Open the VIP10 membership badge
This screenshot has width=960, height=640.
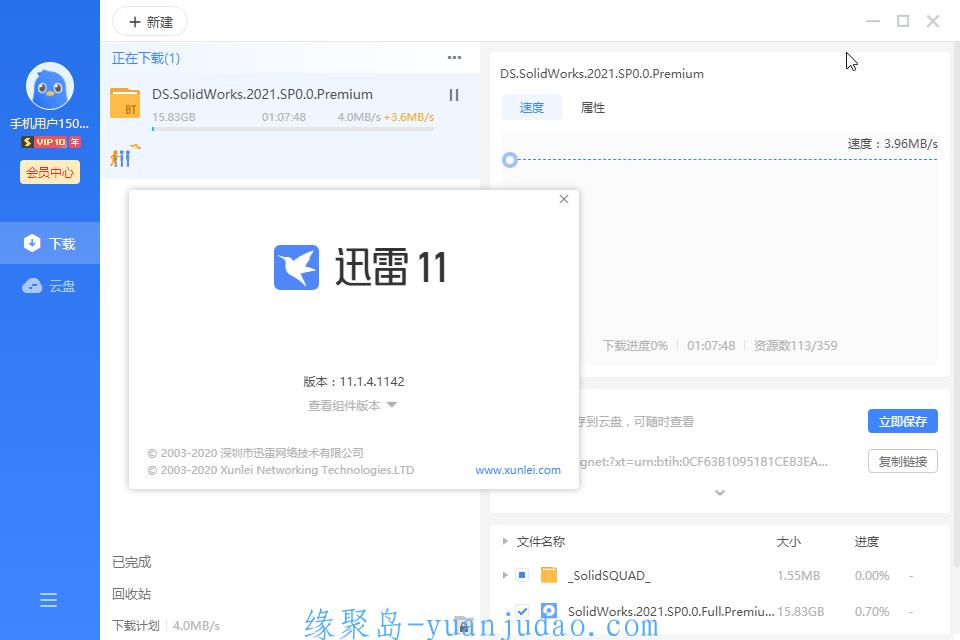51,142
